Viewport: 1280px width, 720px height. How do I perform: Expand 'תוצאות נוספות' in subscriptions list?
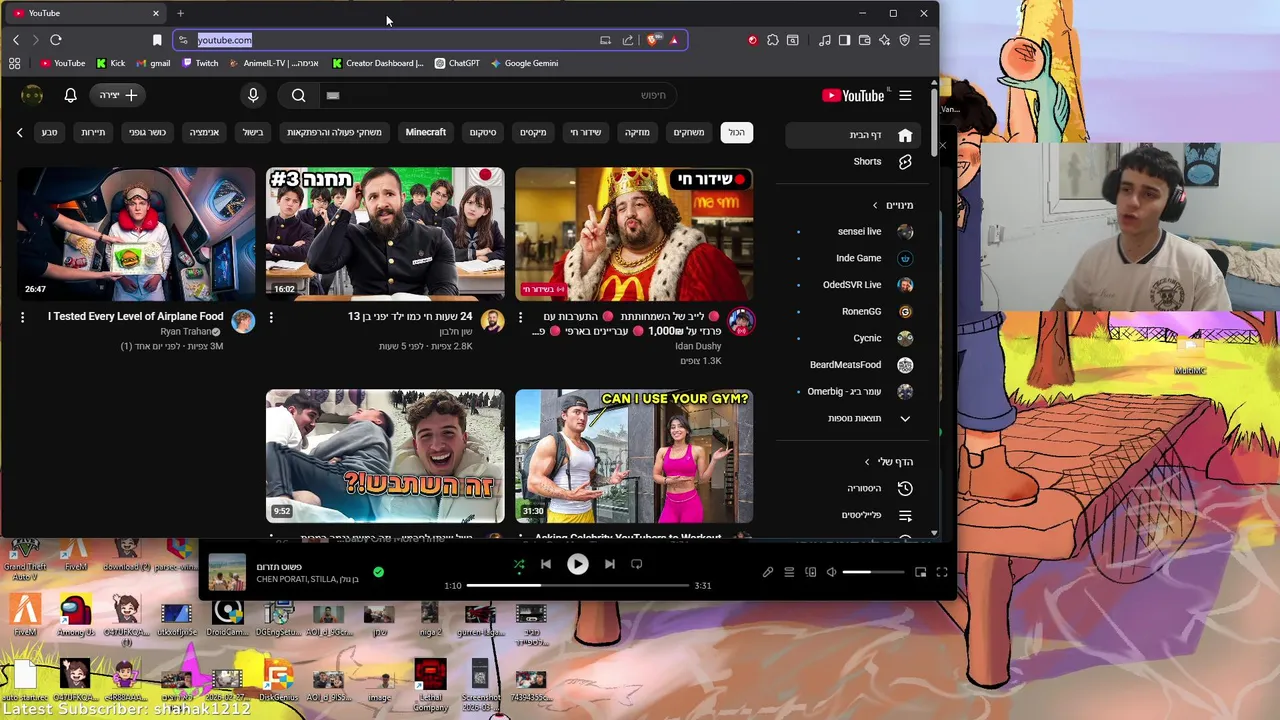pos(855,418)
